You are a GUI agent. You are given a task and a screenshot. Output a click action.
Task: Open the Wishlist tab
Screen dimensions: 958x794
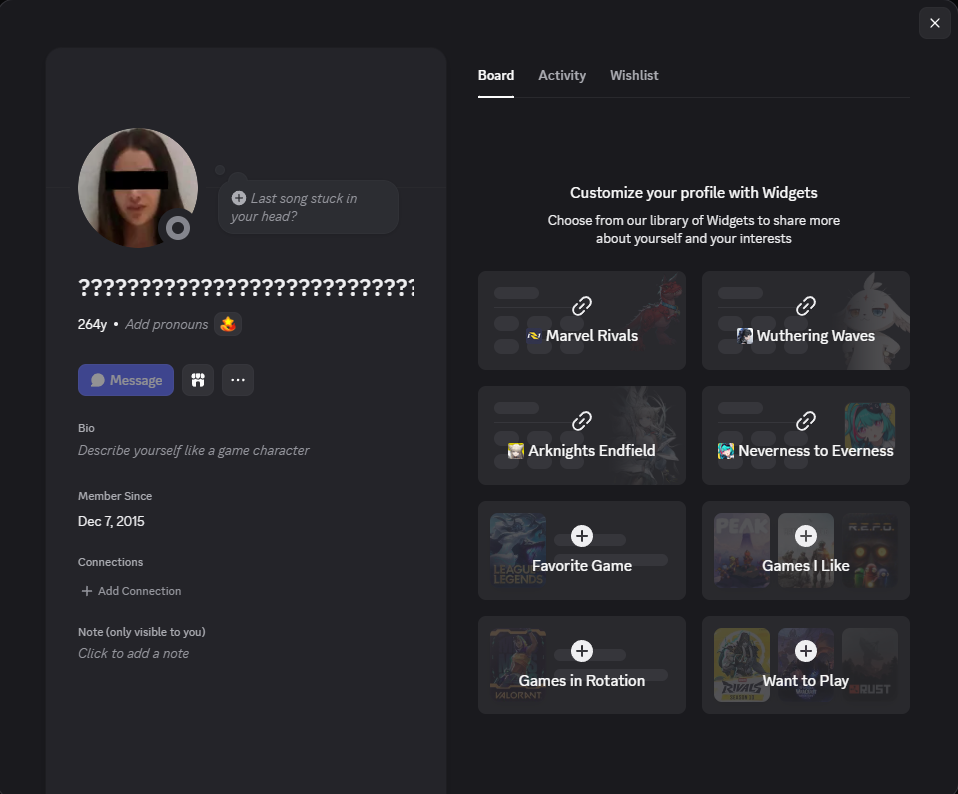634,76
